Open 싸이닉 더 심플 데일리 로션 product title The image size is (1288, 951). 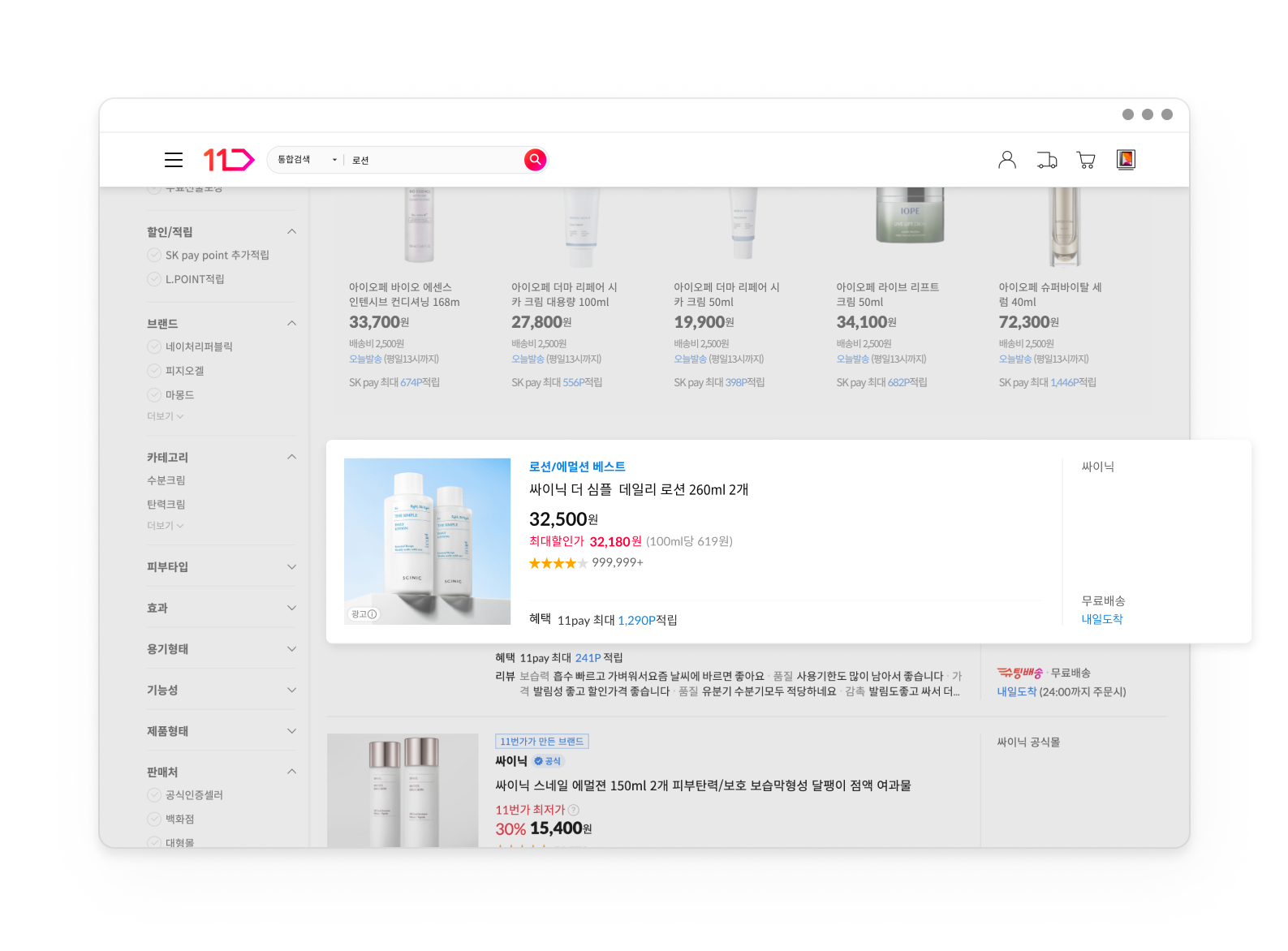point(639,490)
